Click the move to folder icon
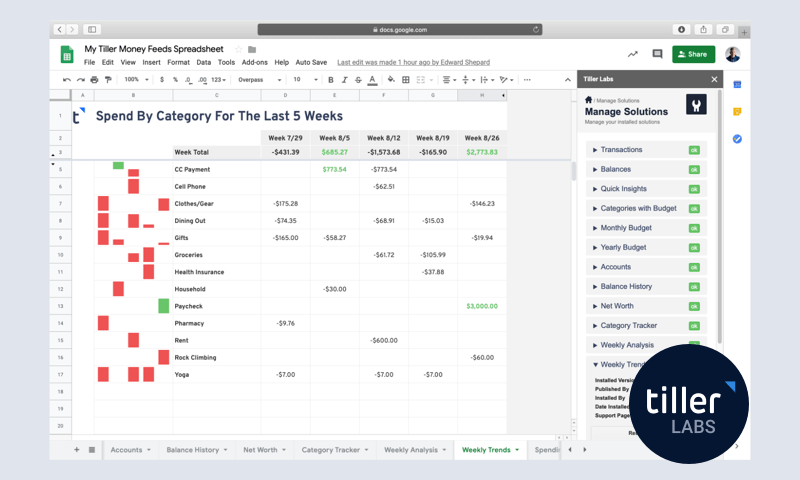 [x=252, y=49]
